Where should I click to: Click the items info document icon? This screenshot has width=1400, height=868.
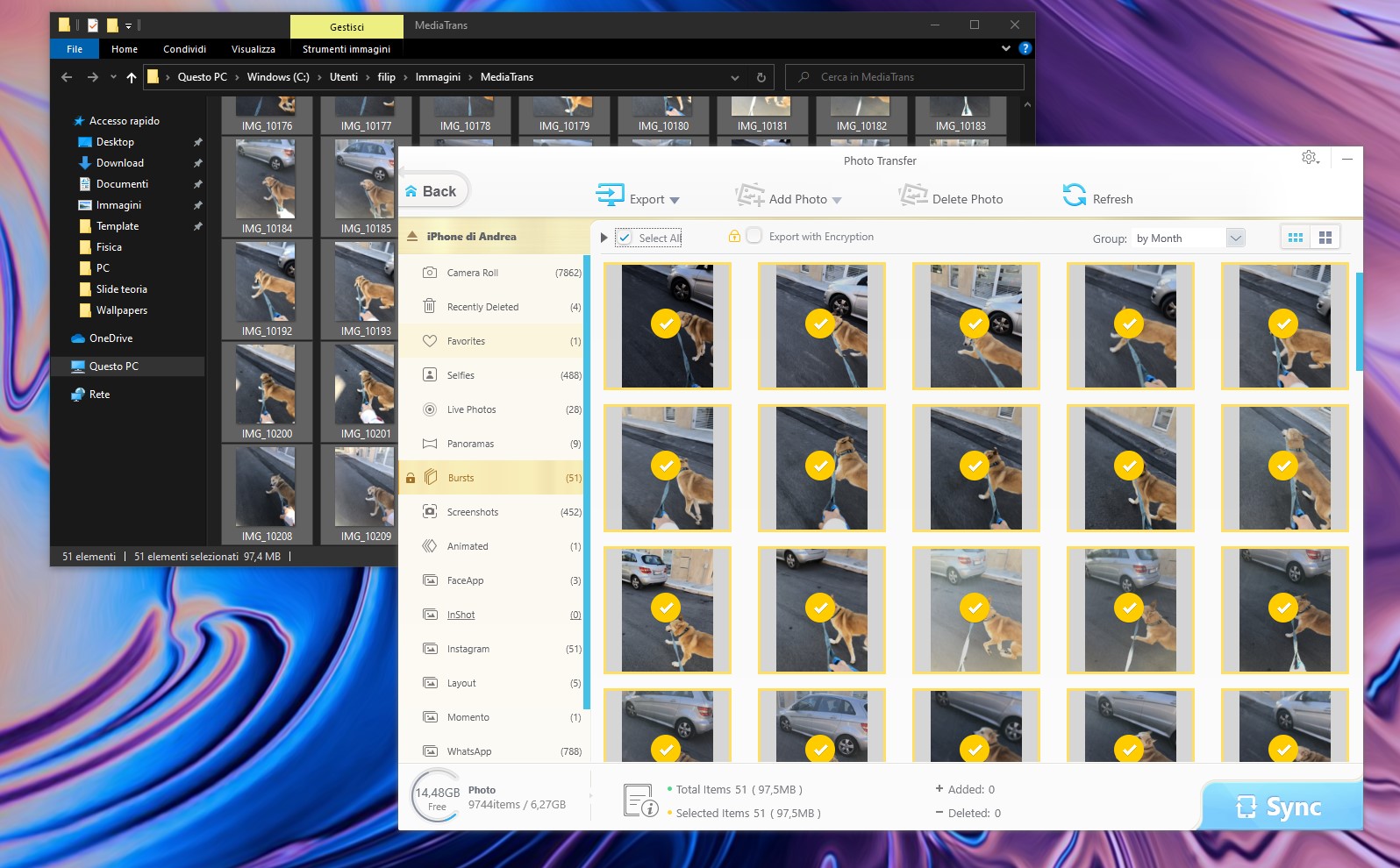[640, 800]
